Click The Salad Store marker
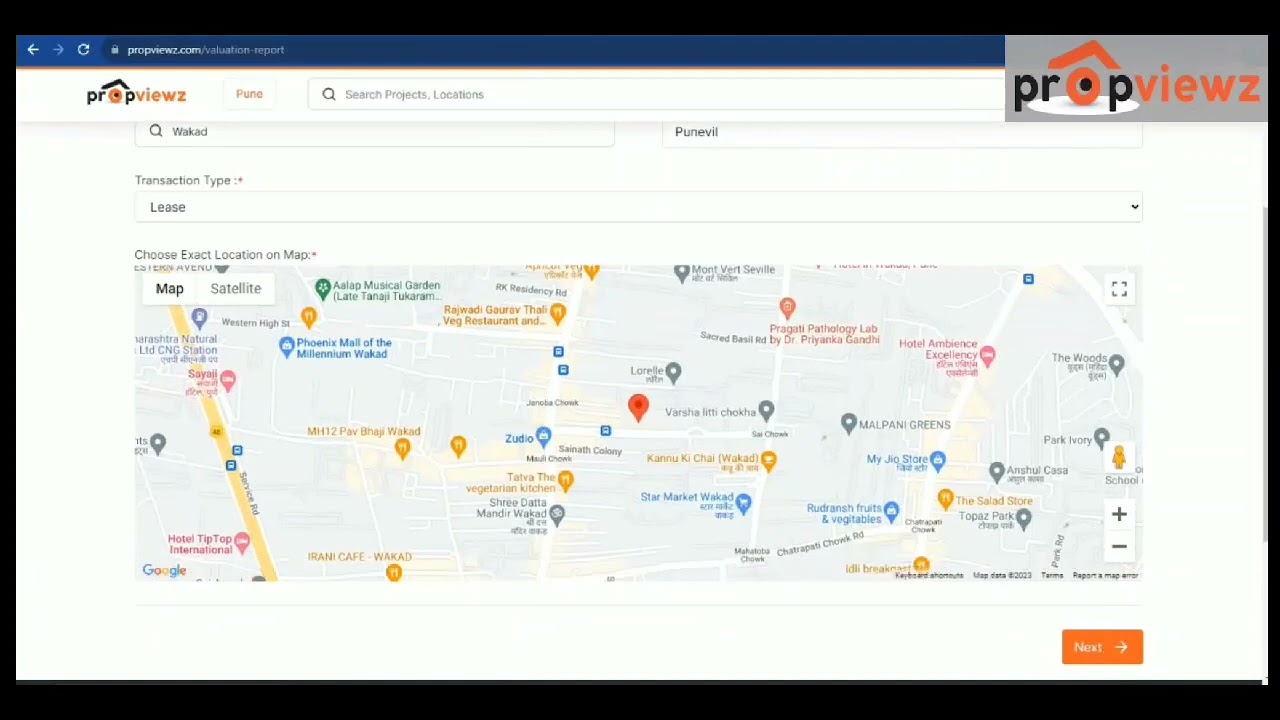 pyautogui.click(x=945, y=498)
